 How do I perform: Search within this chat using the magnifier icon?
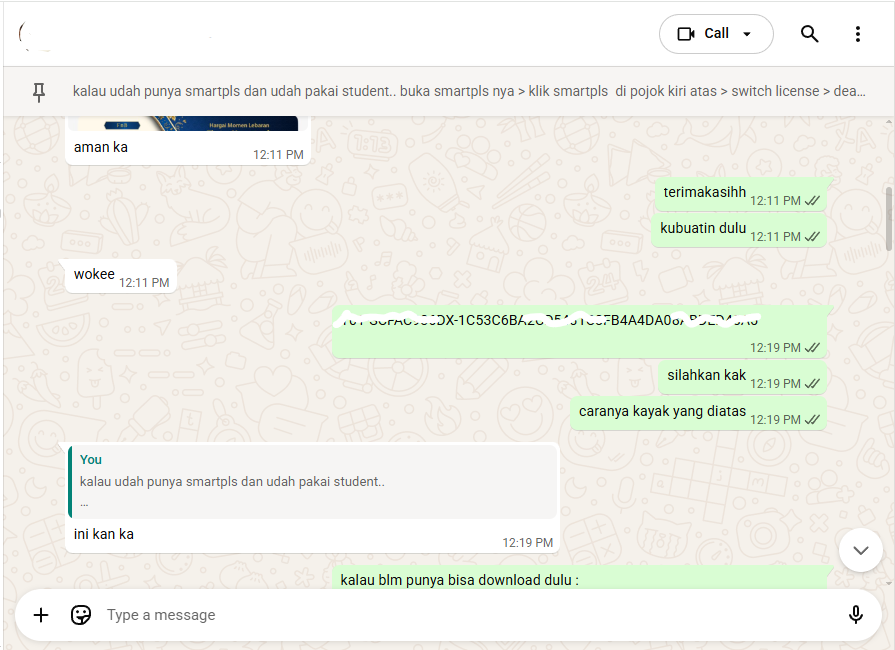[809, 33]
